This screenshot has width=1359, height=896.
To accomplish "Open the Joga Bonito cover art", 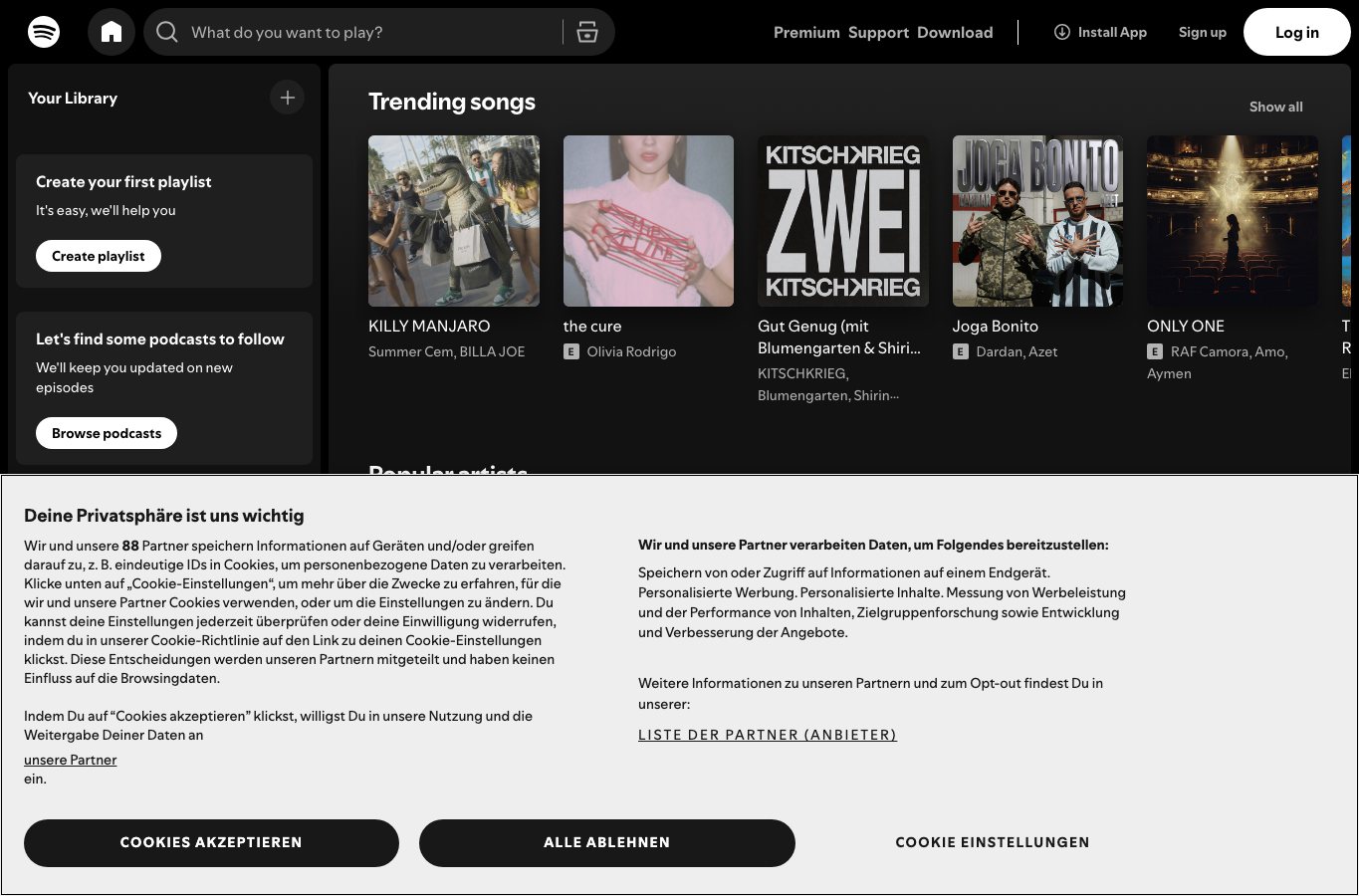I will (1037, 221).
